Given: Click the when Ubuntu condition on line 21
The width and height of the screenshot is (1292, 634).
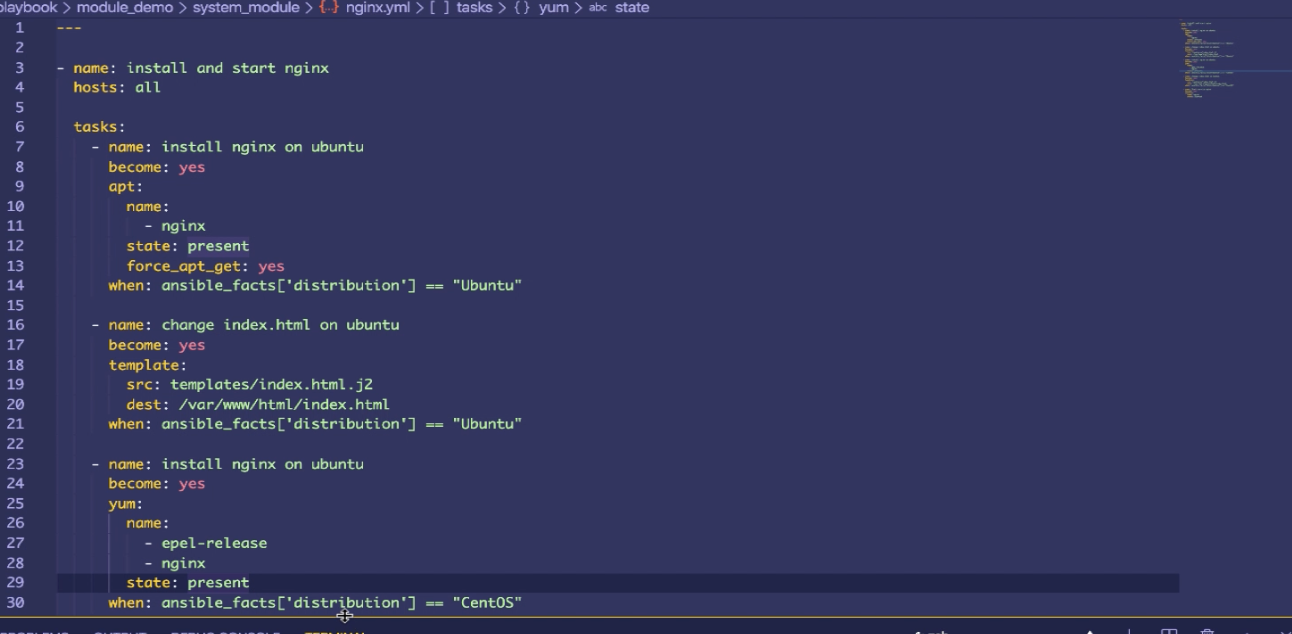Looking at the screenshot, I should 315,424.
